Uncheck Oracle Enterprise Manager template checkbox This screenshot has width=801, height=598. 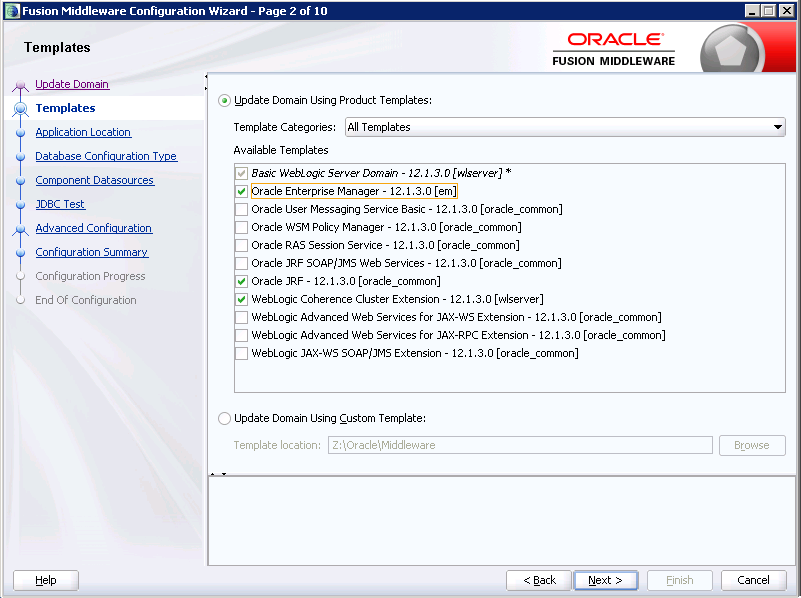click(x=242, y=192)
